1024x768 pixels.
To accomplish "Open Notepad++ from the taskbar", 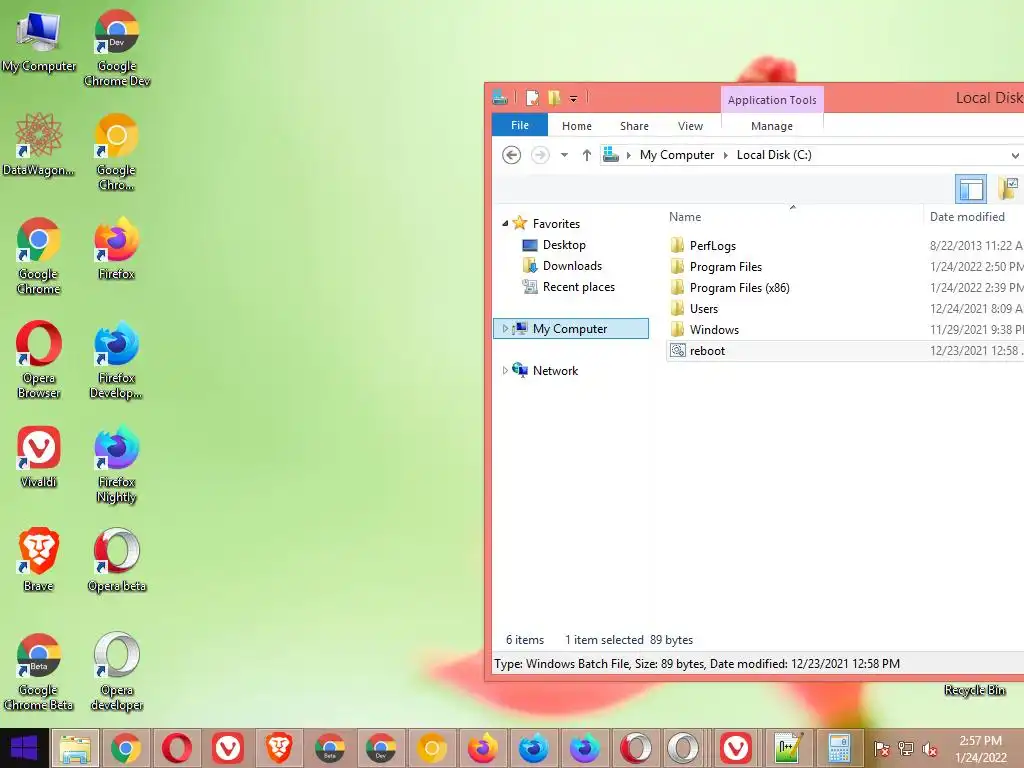I will tap(788, 748).
